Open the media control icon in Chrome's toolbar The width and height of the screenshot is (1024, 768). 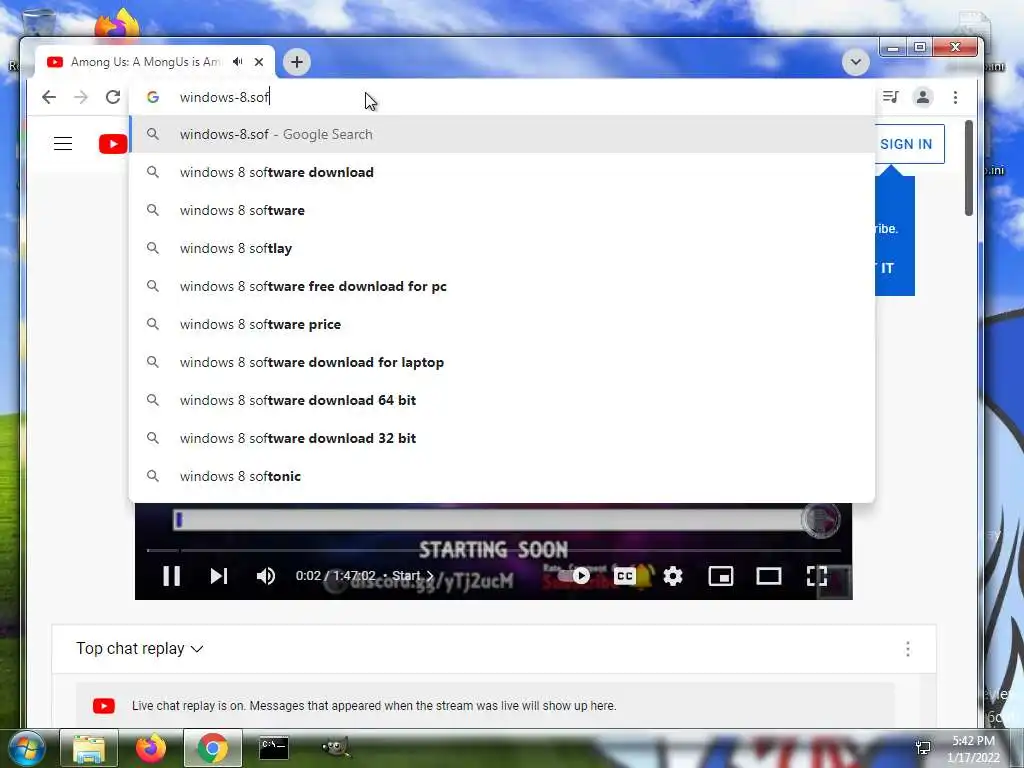891,97
